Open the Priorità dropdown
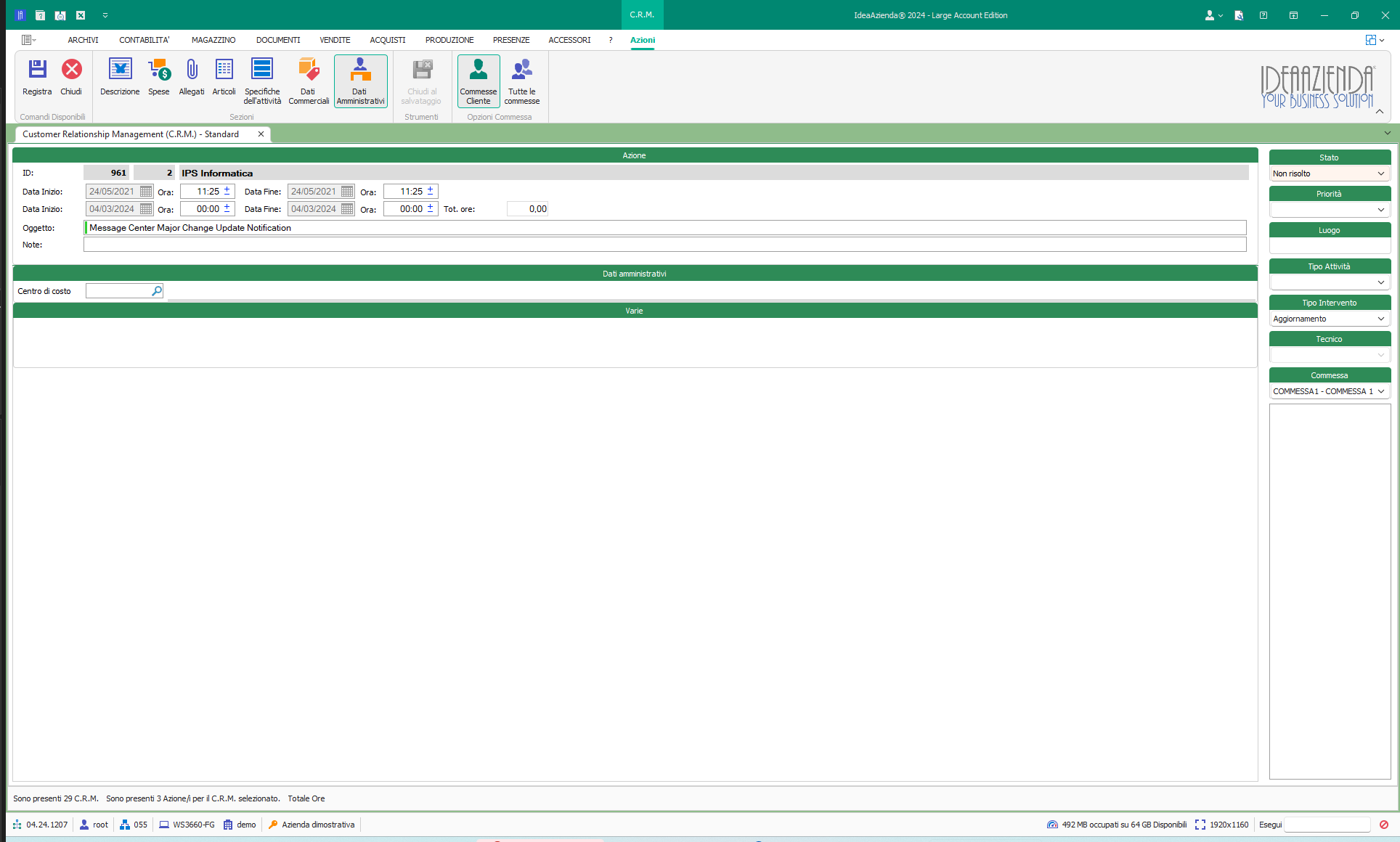 click(x=1330, y=210)
